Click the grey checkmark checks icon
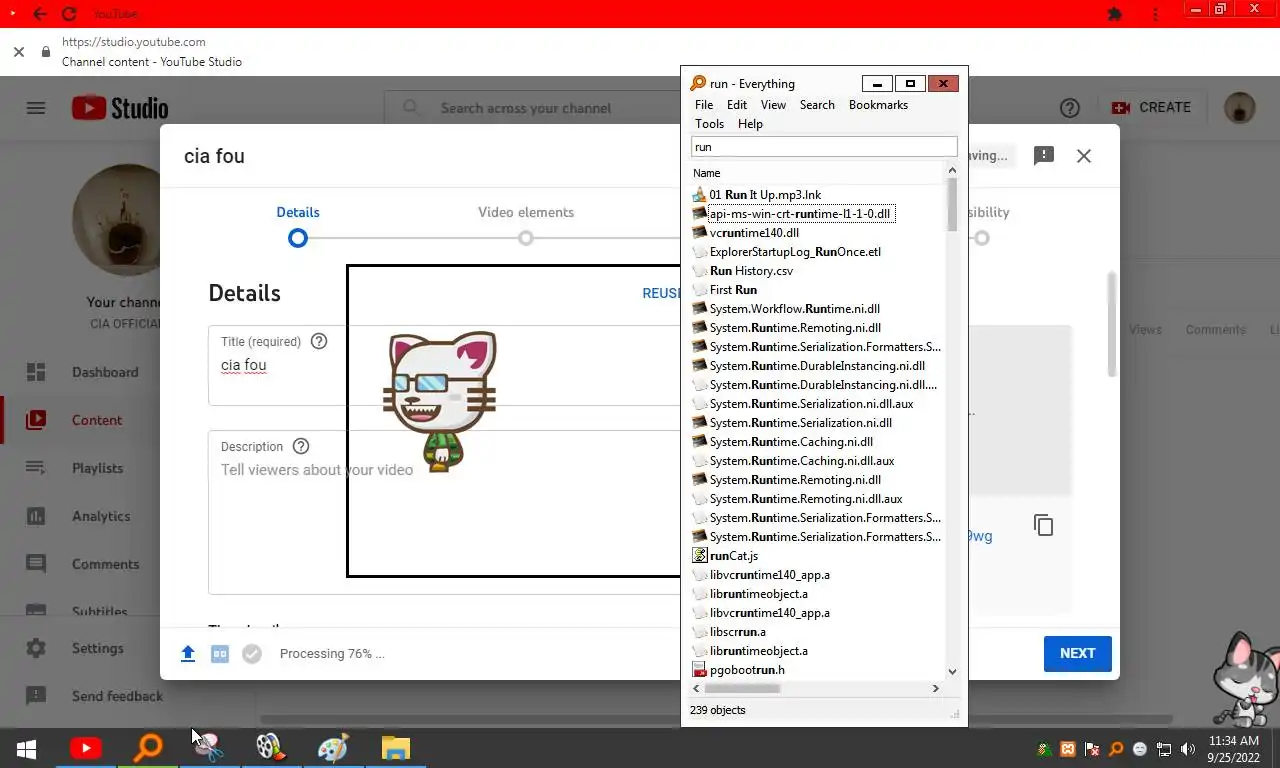Viewport: 1280px width, 768px height. [x=252, y=654]
